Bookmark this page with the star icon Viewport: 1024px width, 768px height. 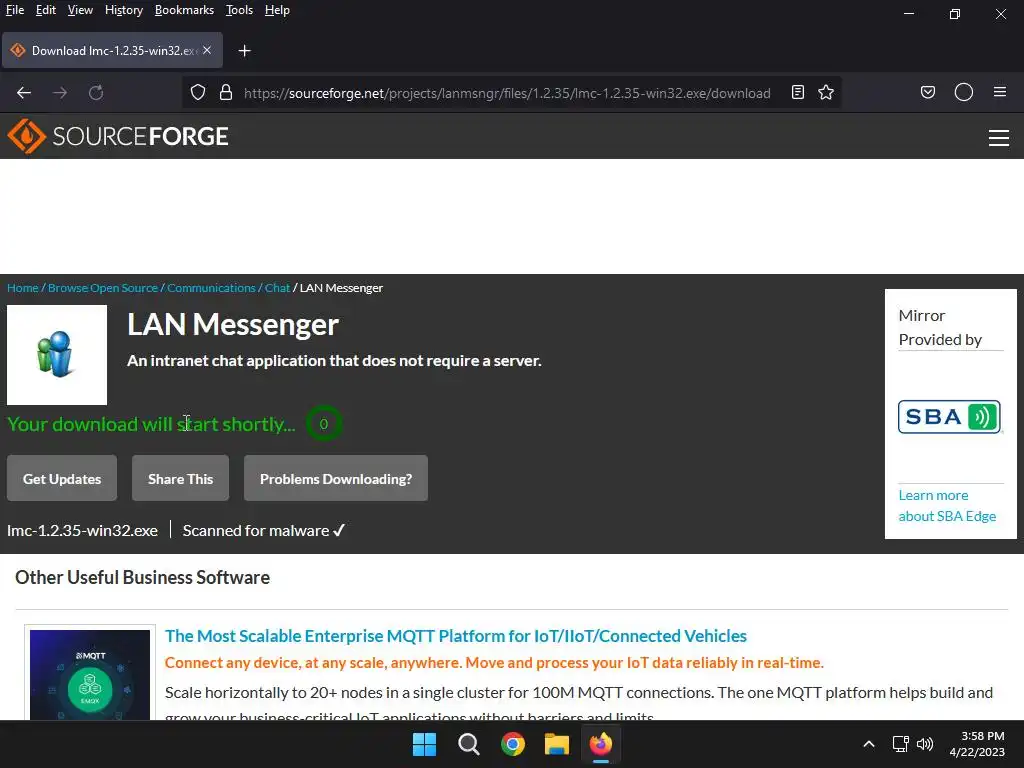pos(826,92)
